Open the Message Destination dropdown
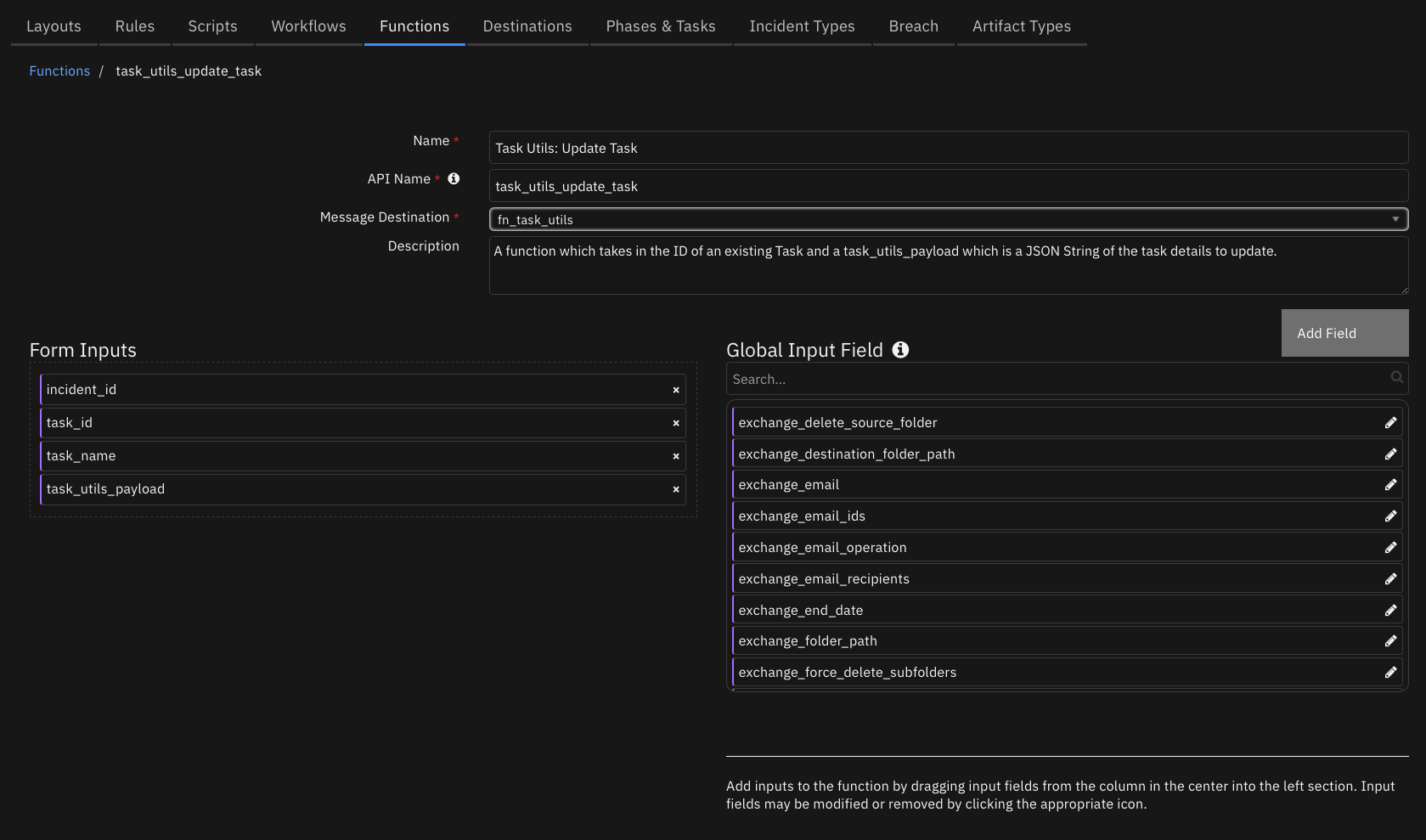Screen dimensions: 1426x840 (x=949, y=219)
